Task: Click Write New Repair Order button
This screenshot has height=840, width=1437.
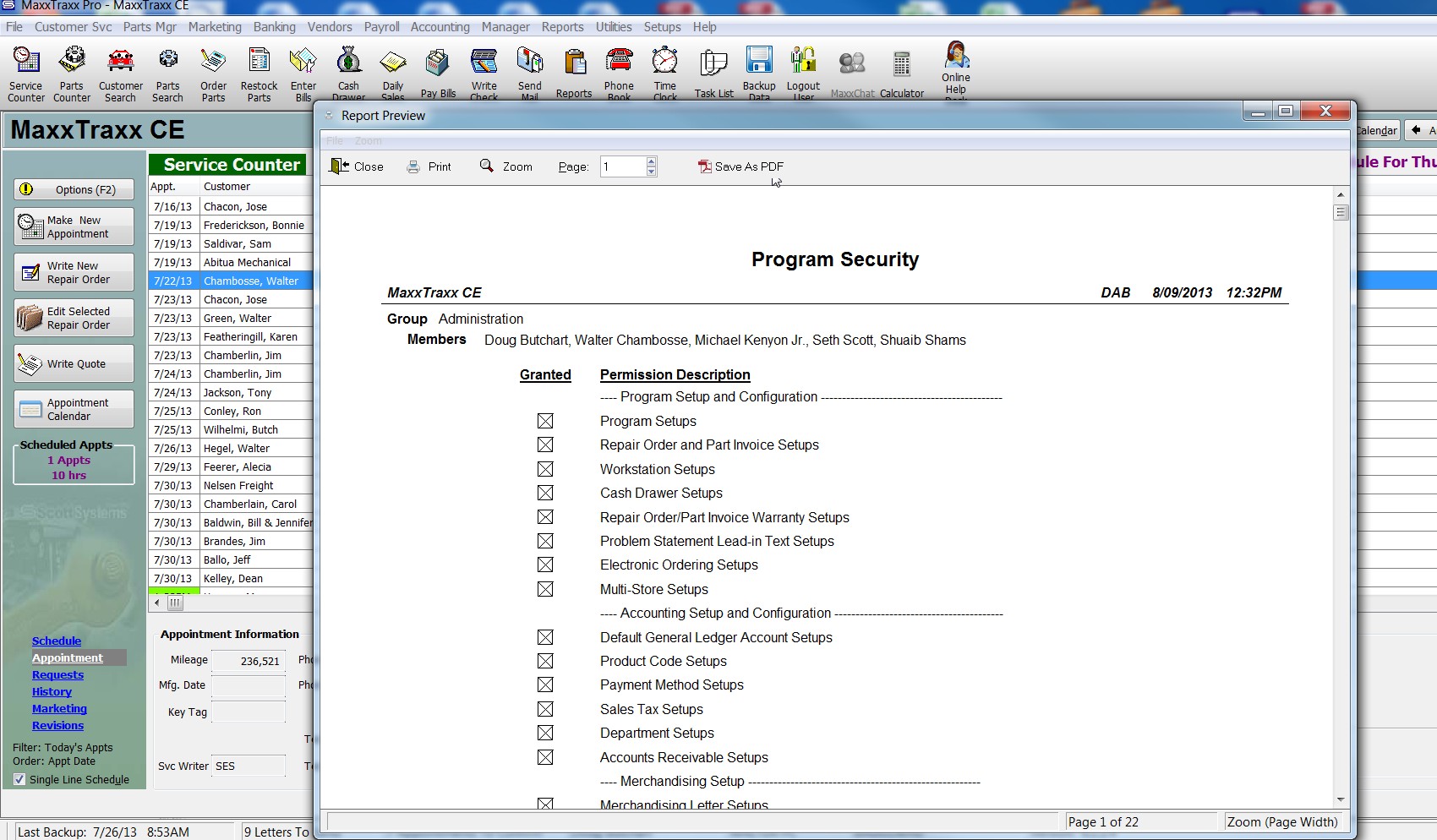Action: [x=74, y=272]
